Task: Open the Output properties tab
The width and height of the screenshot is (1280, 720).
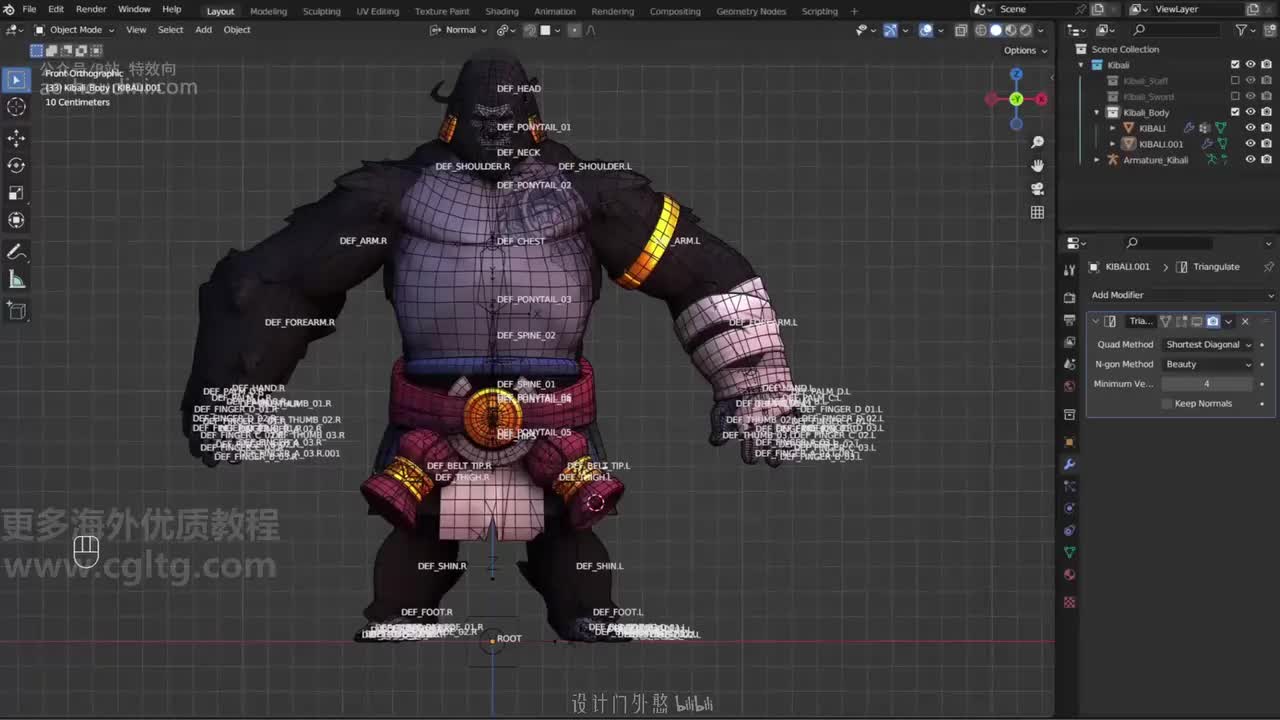Action: pos(1069,320)
